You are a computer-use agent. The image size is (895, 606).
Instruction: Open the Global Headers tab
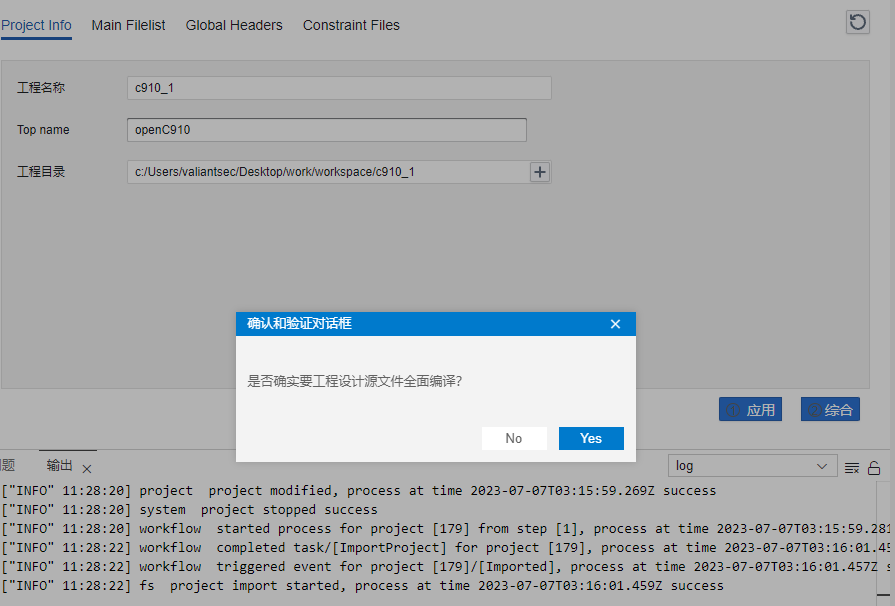(234, 25)
